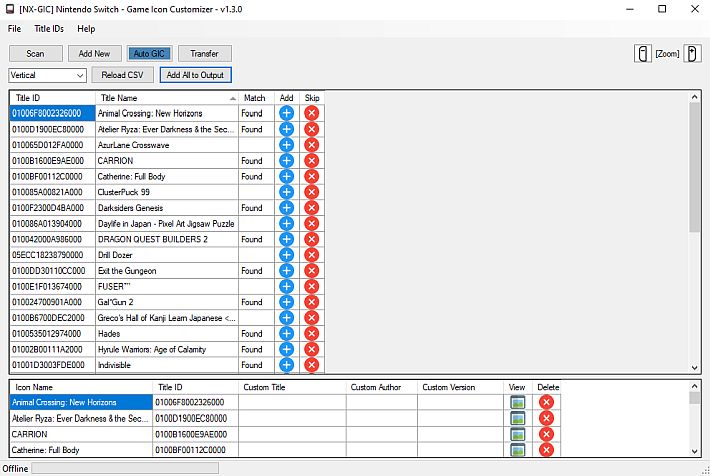The image size is (710, 476).
Task: Sort by Title ID column header
Action: point(53,98)
